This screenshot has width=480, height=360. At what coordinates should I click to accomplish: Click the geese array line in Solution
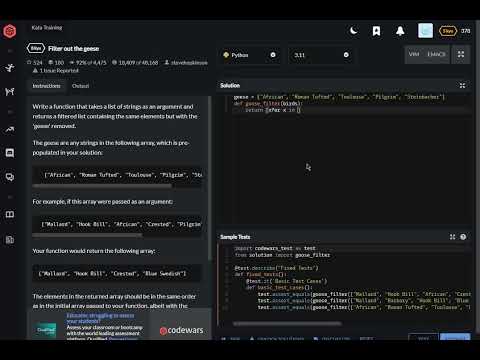tap(339, 97)
